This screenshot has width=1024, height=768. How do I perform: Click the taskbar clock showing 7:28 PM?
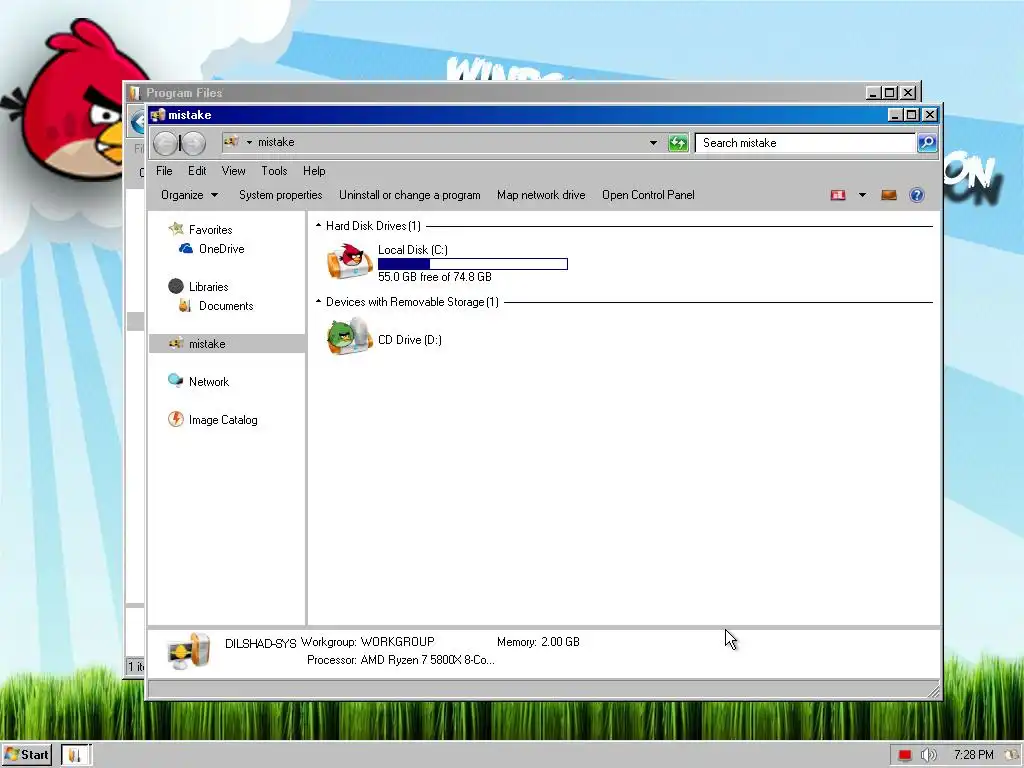[974, 755]
